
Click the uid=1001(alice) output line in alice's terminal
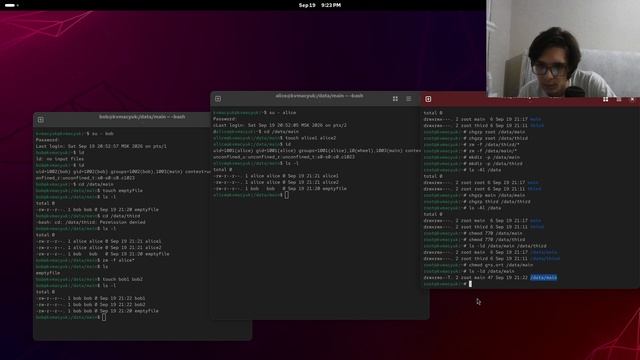click(x=316, y=151)
